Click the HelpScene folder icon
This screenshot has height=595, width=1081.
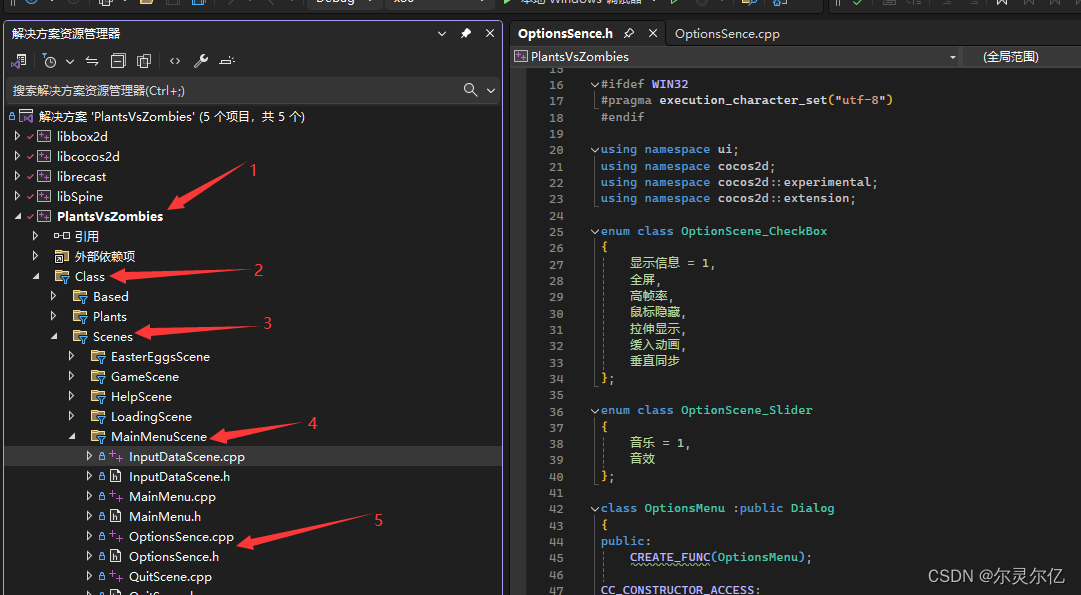point(98,396)
